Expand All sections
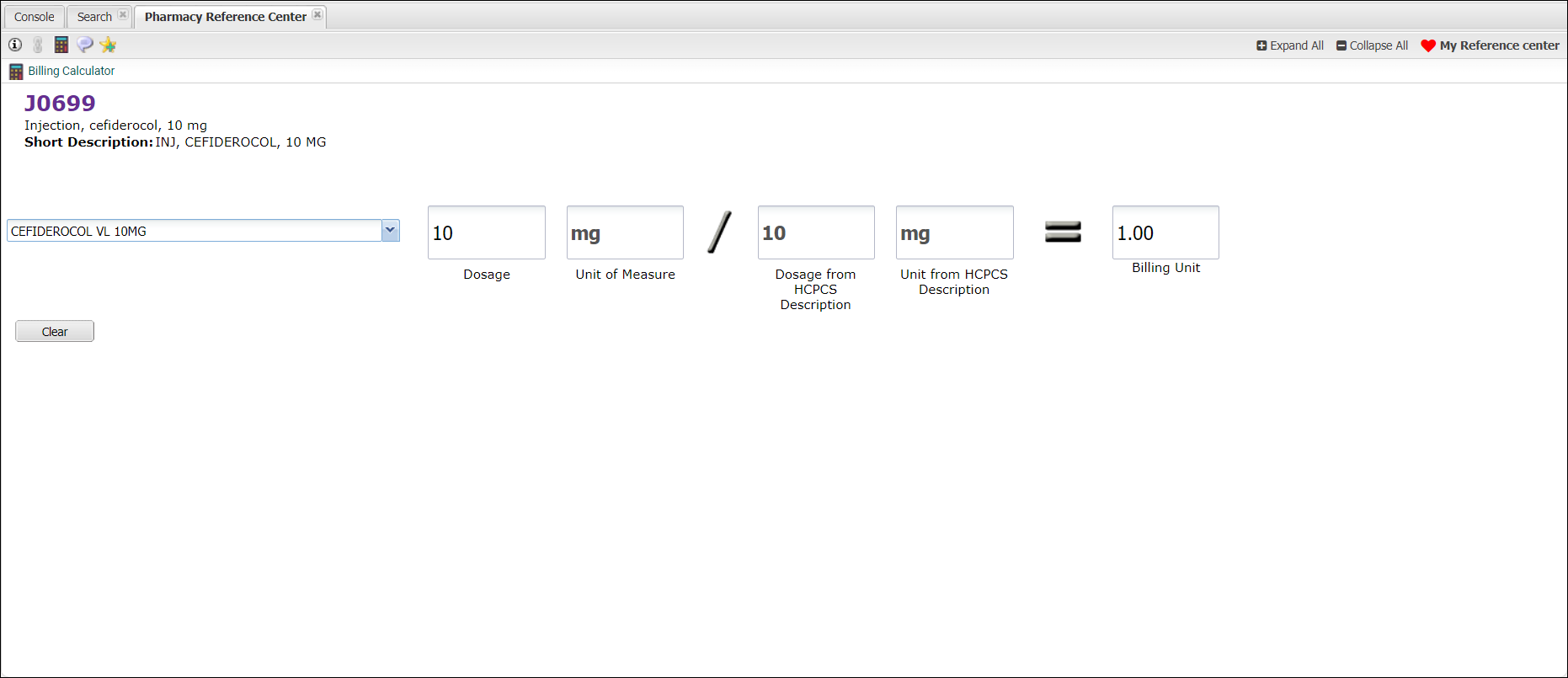1568x678 pixels. (1290, 45)
